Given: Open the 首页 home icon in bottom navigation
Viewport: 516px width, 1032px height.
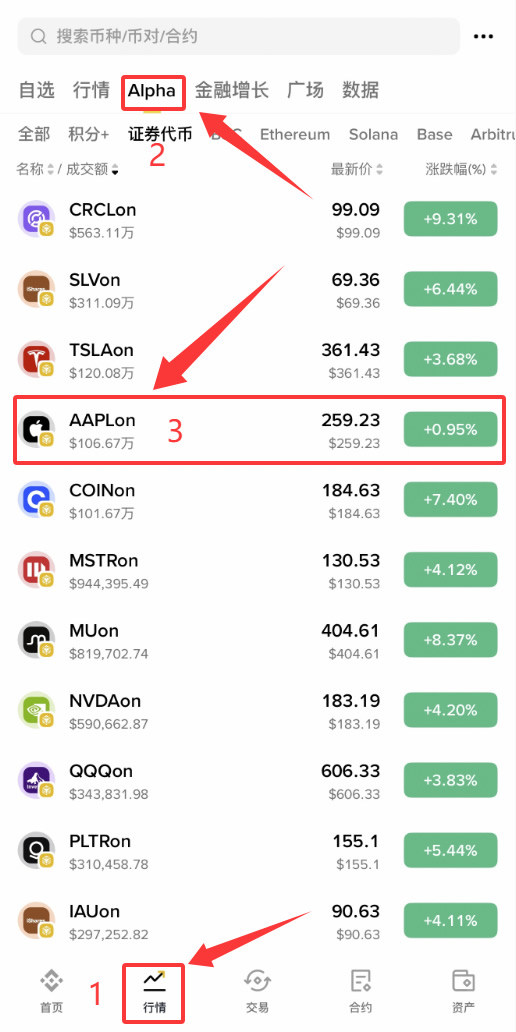Looking at the screenshot, I should [x=51, y=981].
